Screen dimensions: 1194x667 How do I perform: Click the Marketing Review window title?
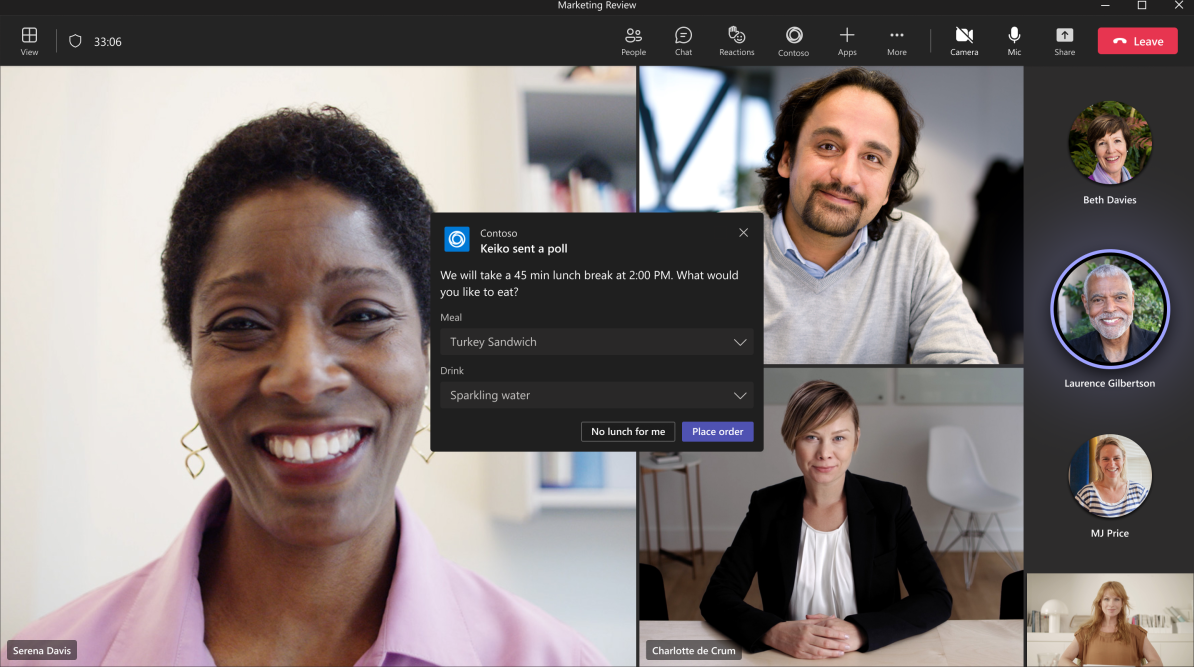coord(596,5)
